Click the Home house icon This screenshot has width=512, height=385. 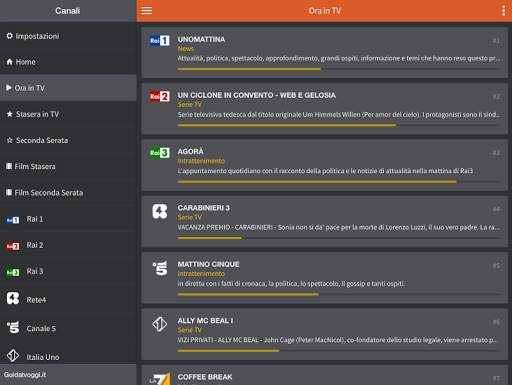(10, 62)
